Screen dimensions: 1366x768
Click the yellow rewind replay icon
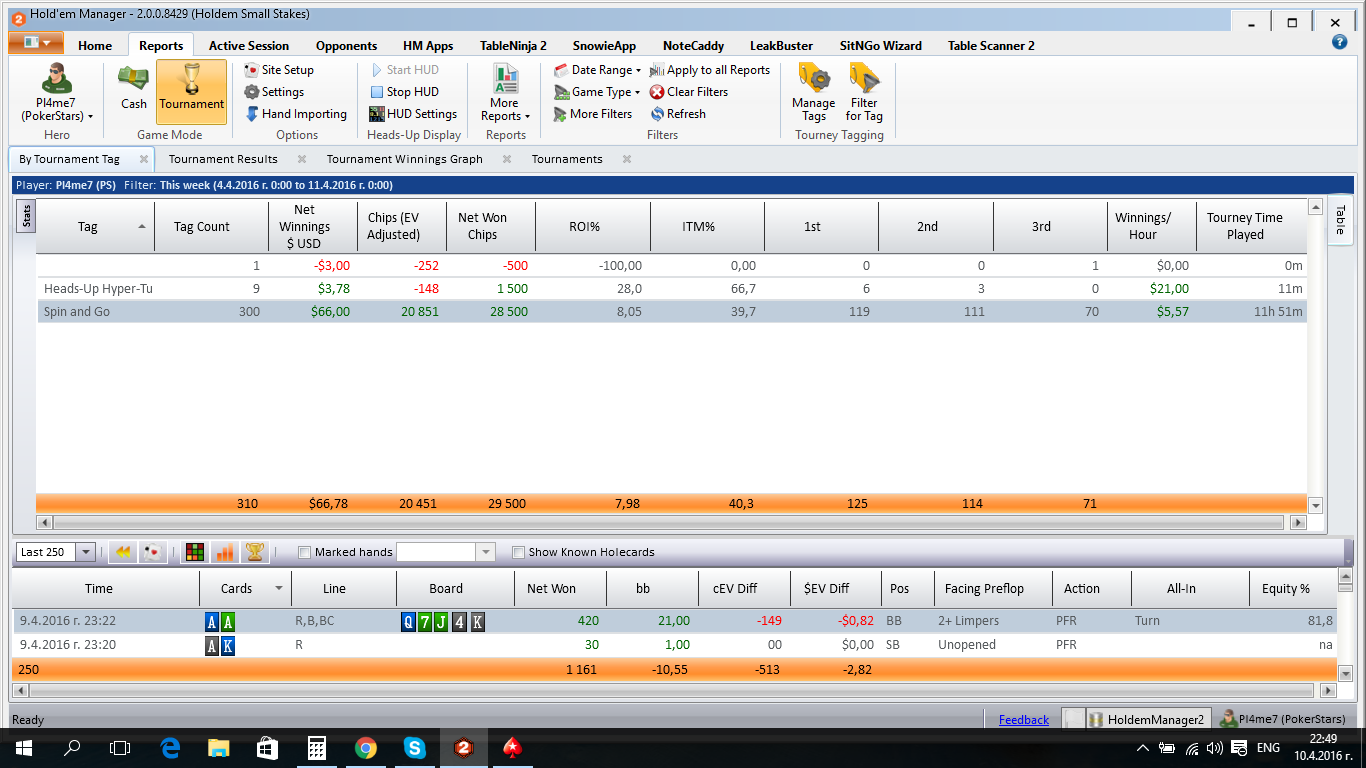click(x=122, y=552)
